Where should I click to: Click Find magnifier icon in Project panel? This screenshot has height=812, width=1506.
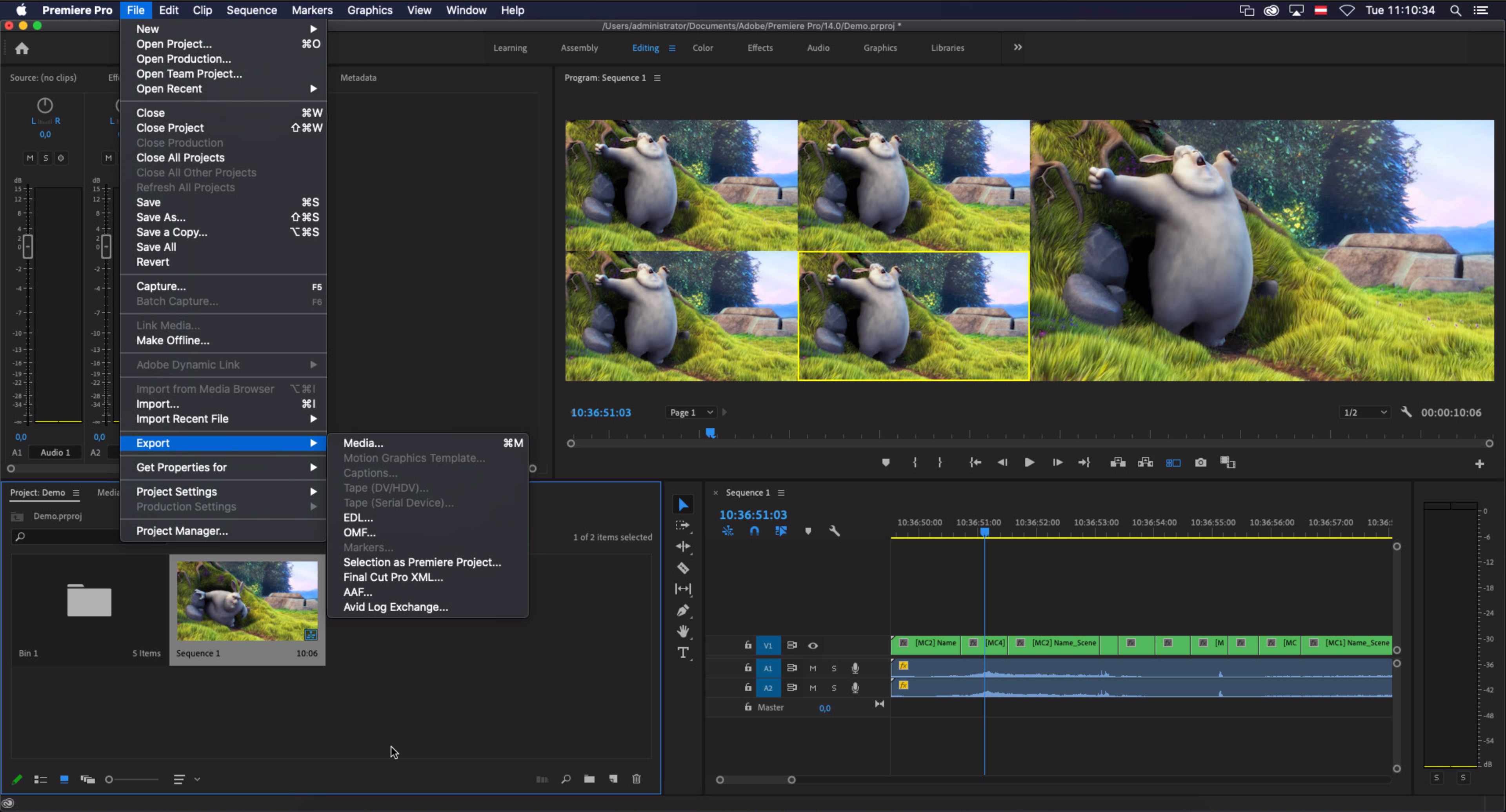tap(566, 779)
